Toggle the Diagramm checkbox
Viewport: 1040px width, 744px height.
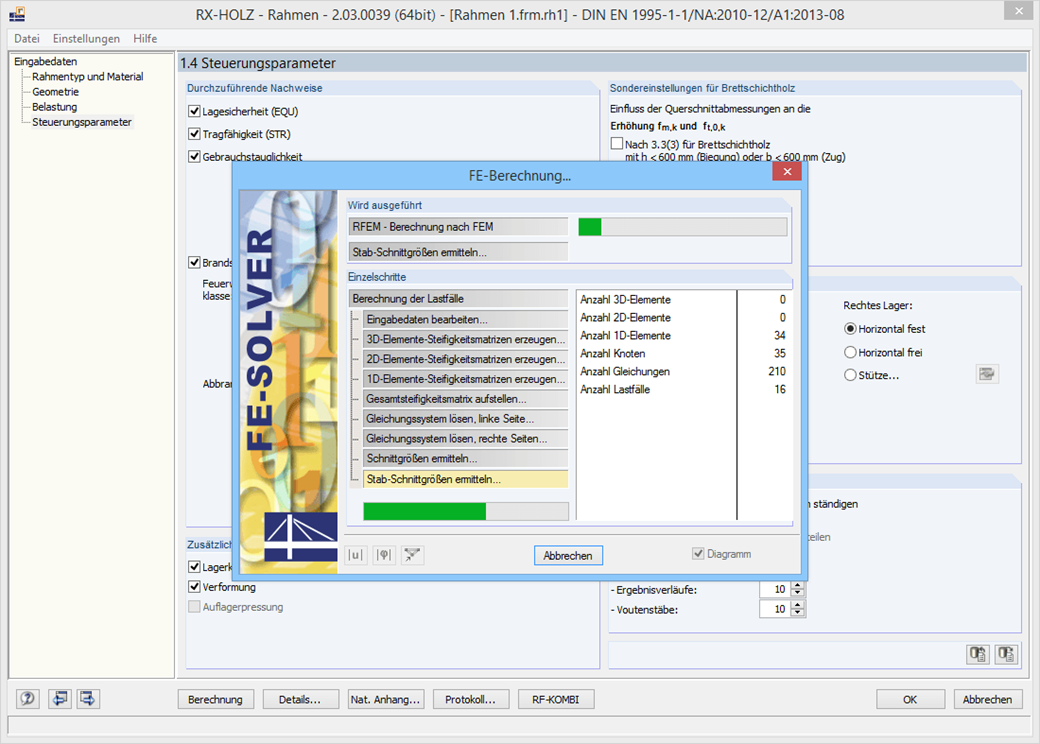698,553
